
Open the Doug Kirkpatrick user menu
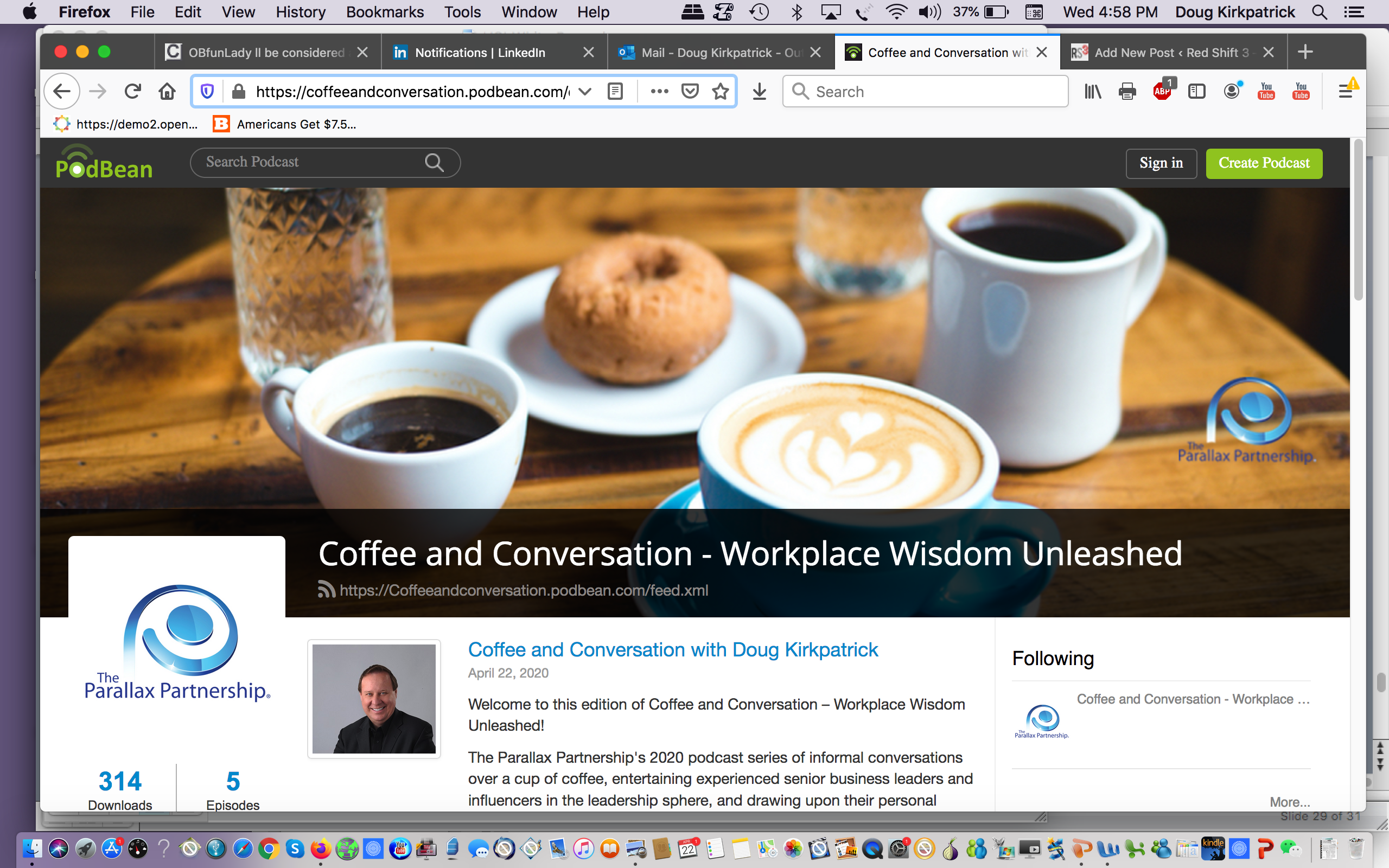[x=1234, y=12]
